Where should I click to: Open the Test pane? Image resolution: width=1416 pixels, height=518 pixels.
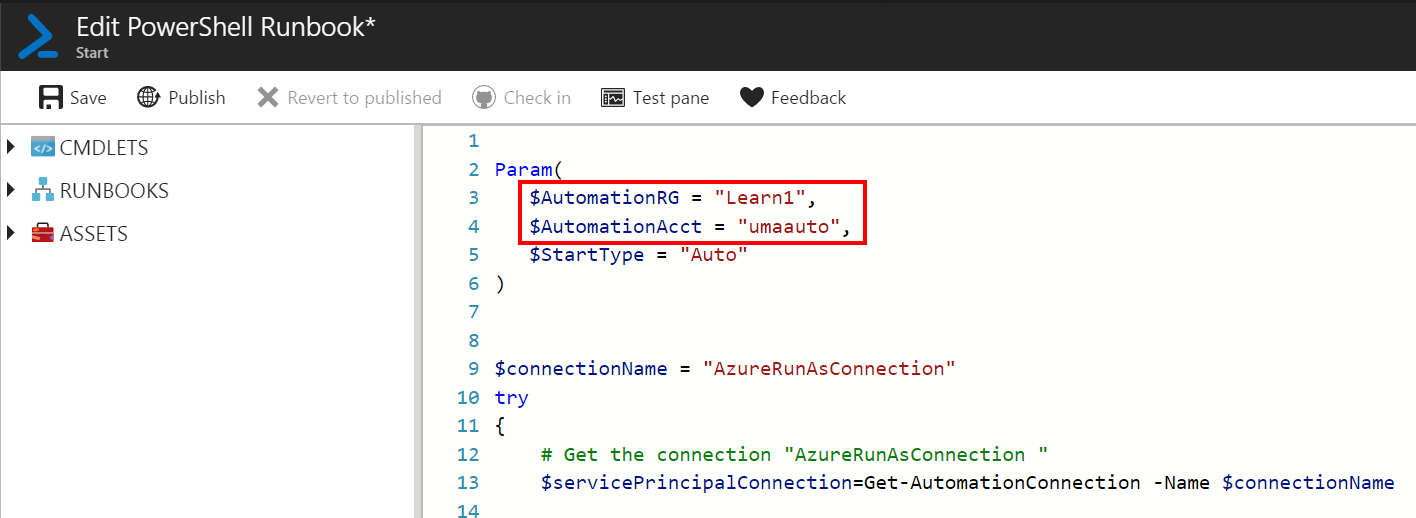click(655, 97)
